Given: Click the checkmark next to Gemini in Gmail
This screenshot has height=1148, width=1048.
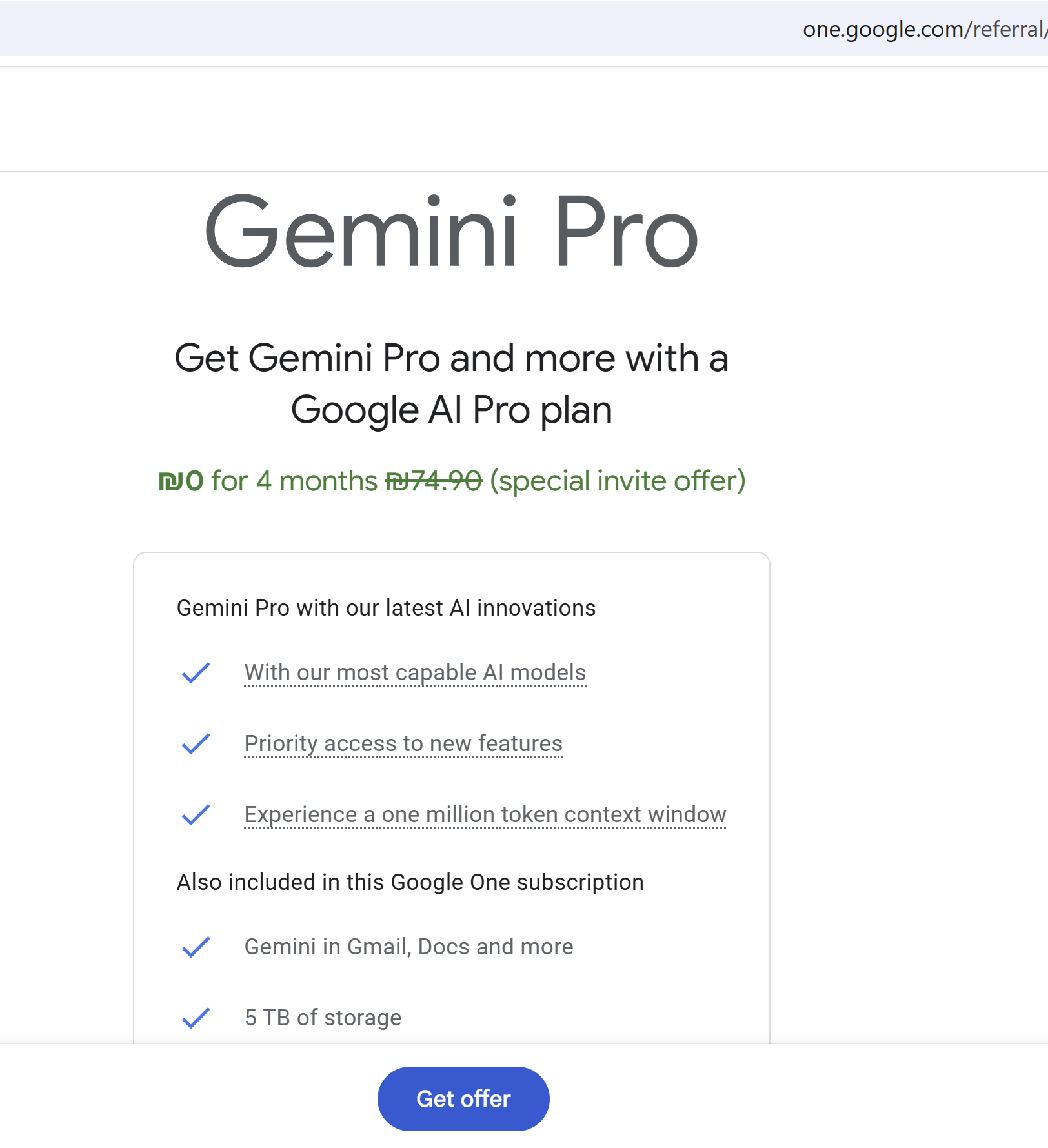Looking at the screenshot, I should (196, 947).
